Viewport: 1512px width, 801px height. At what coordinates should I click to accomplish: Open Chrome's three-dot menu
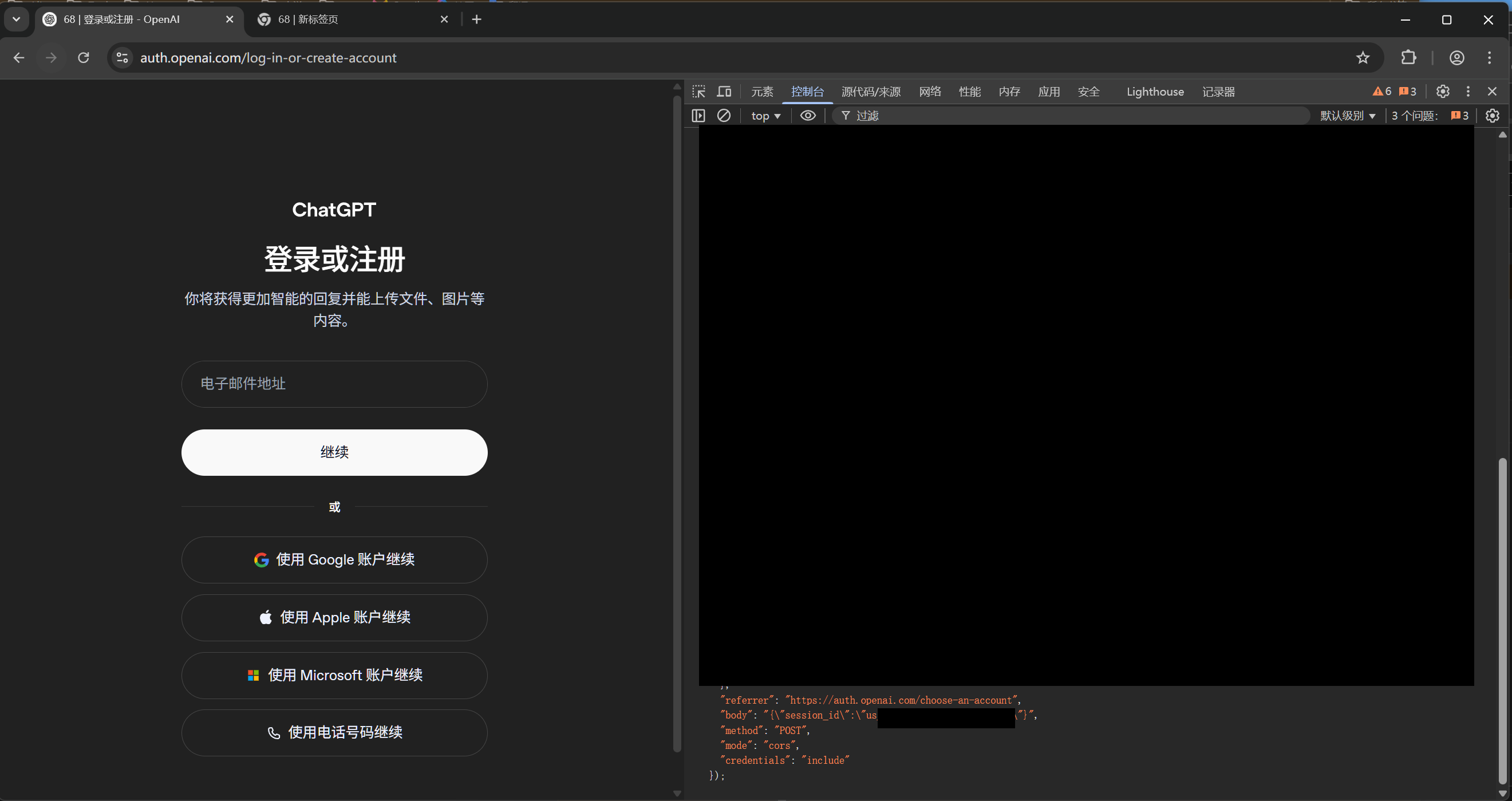click(1489, 57)
